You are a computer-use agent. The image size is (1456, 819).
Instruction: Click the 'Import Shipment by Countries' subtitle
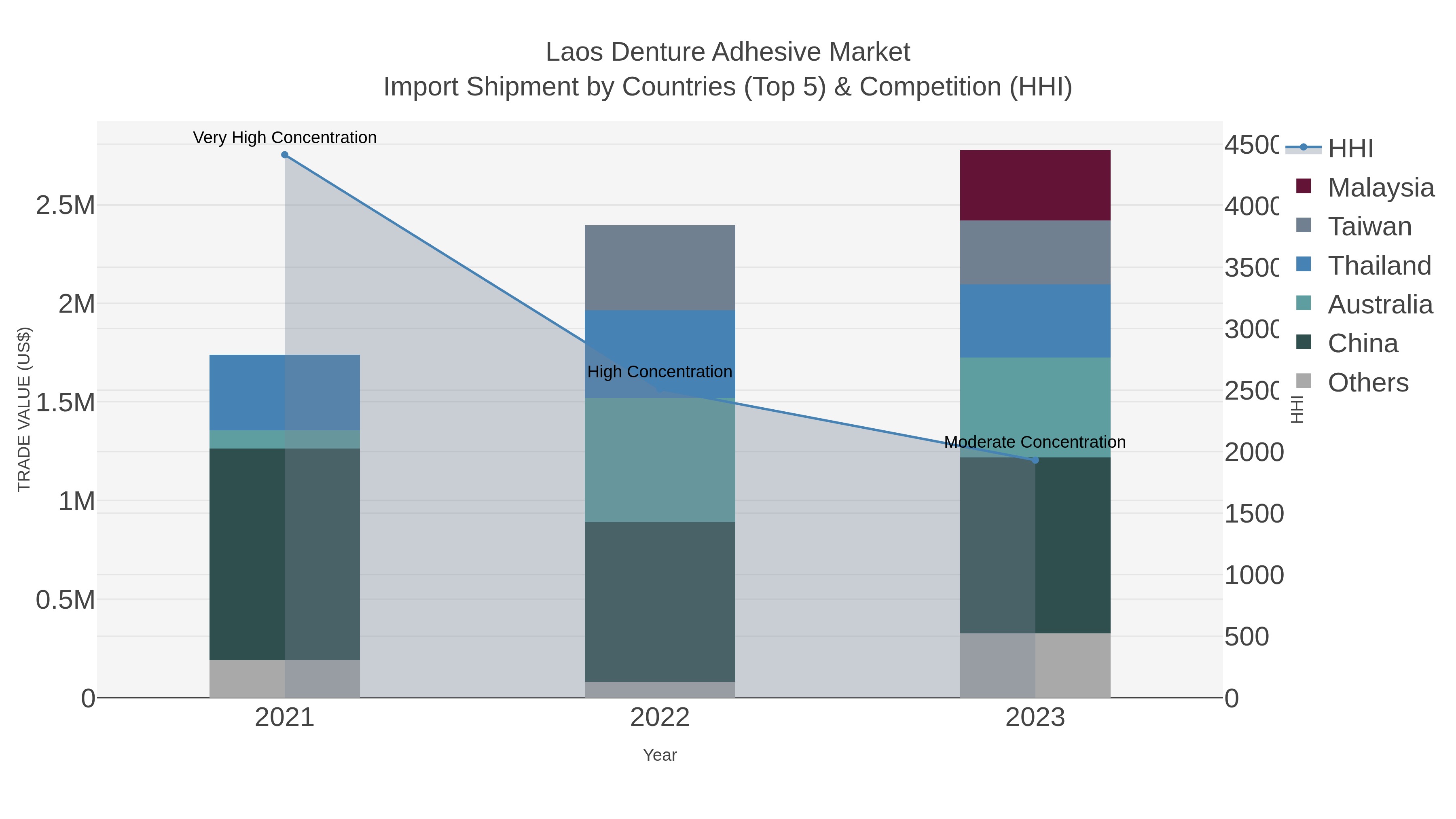pyautogui.click(x=728, y=87)
